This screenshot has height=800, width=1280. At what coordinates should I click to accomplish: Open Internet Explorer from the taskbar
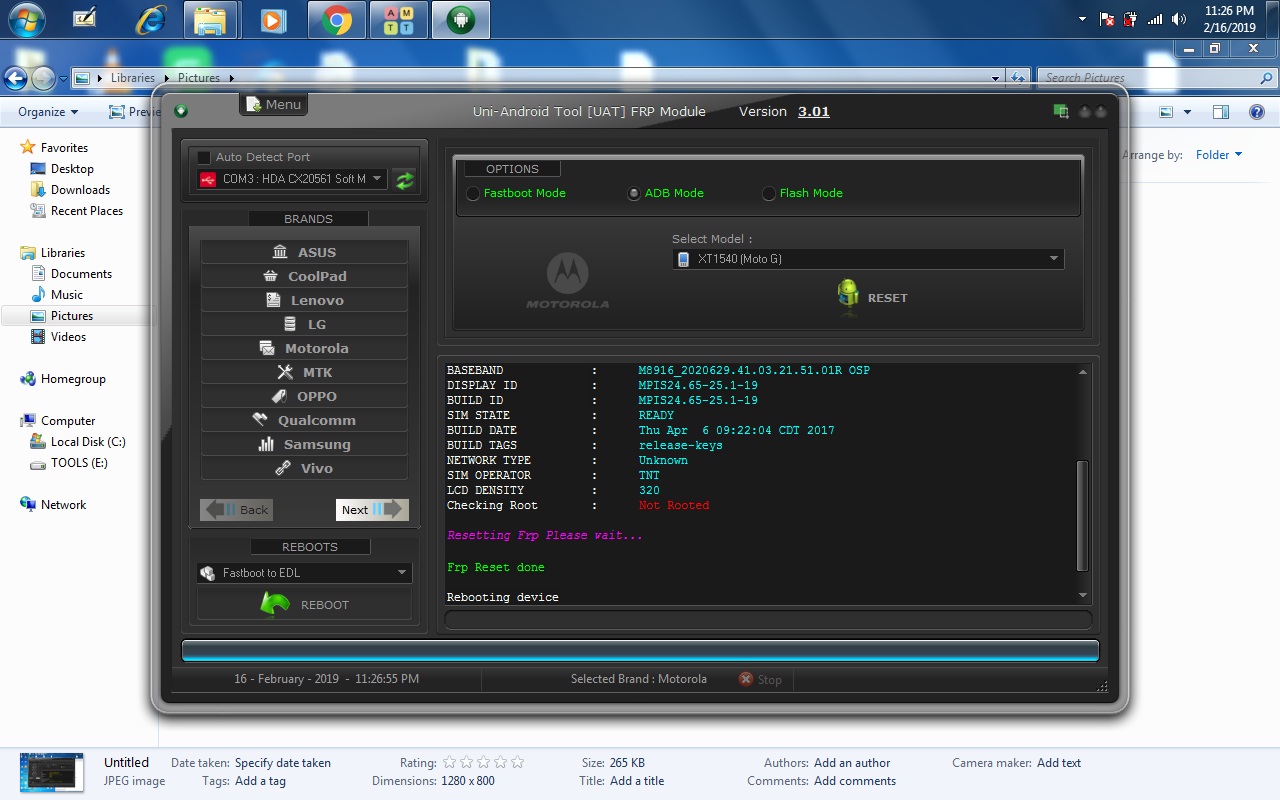(x=151, y=19)
